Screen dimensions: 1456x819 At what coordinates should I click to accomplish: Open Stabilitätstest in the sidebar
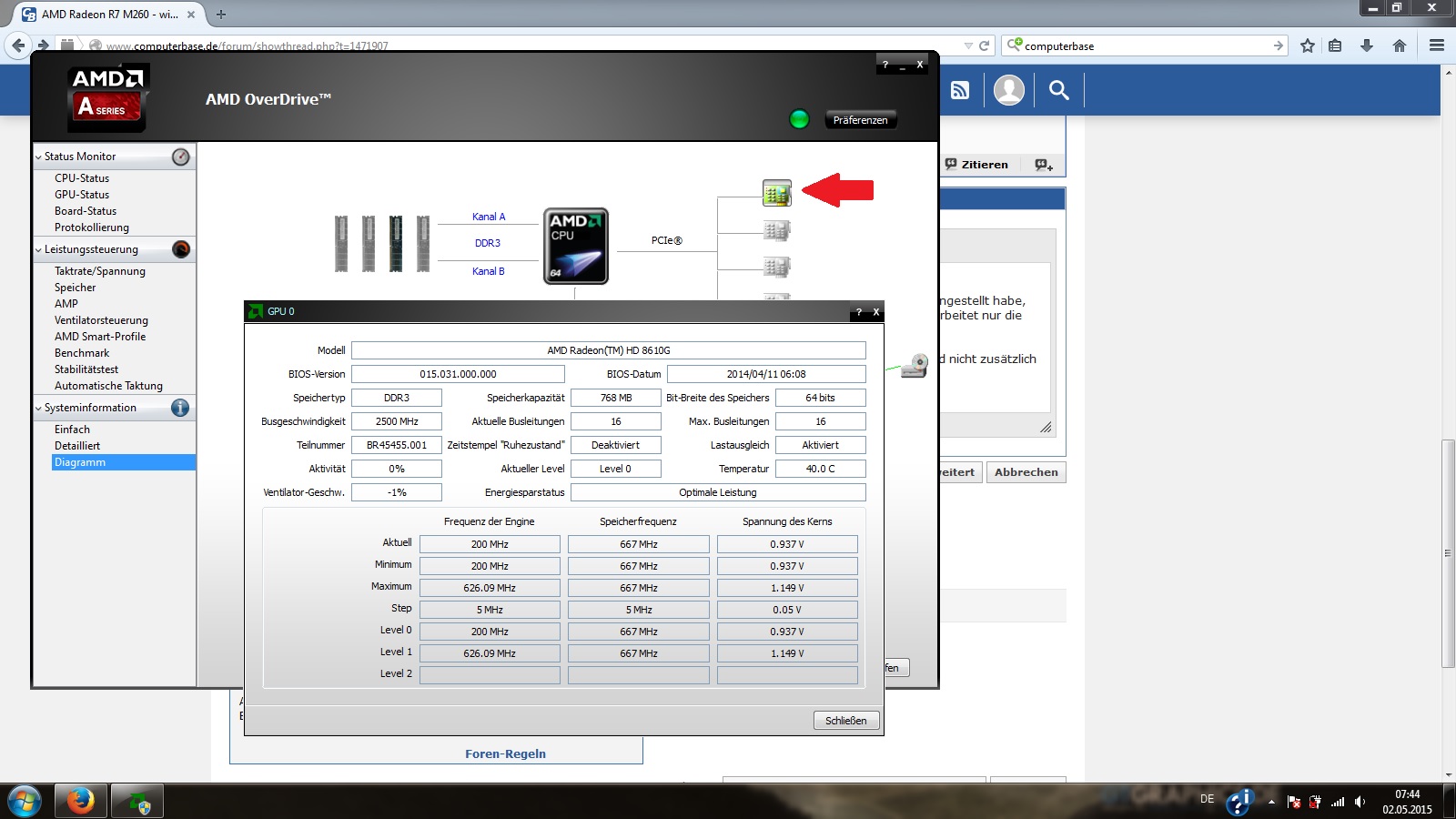86,369
